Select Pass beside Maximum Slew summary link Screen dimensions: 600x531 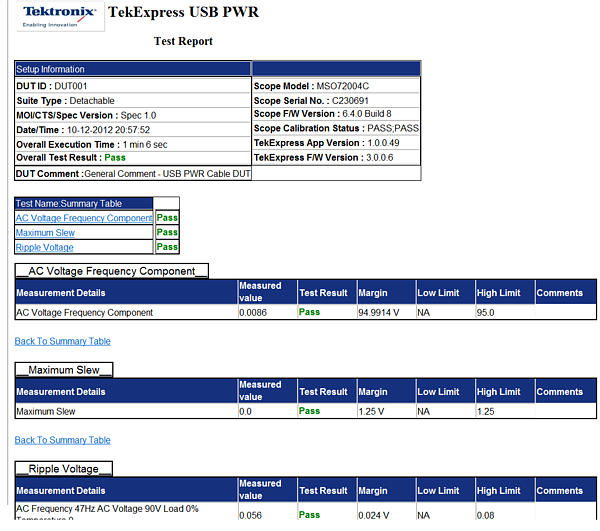point(167,232)
